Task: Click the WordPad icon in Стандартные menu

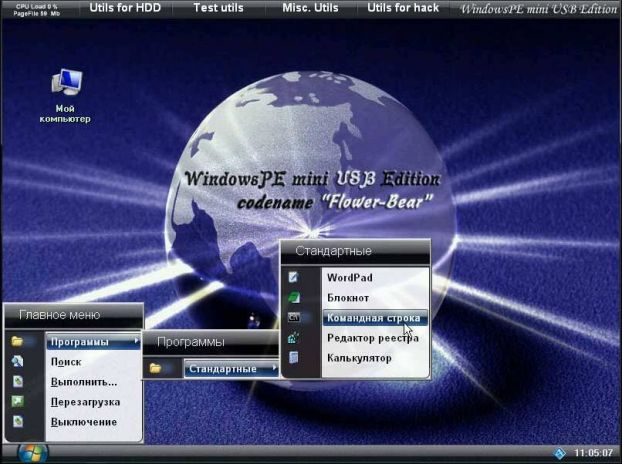Action: click(294, 277)
